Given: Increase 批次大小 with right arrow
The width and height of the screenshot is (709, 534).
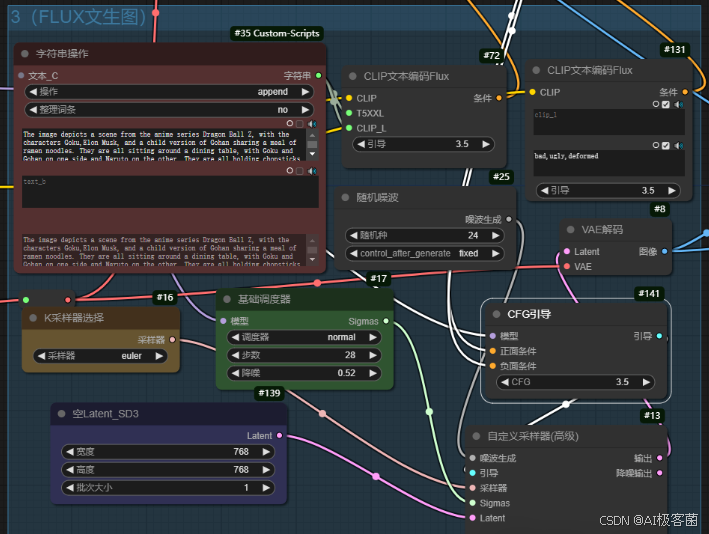Looking at the screenshot, I should (266, 487).
